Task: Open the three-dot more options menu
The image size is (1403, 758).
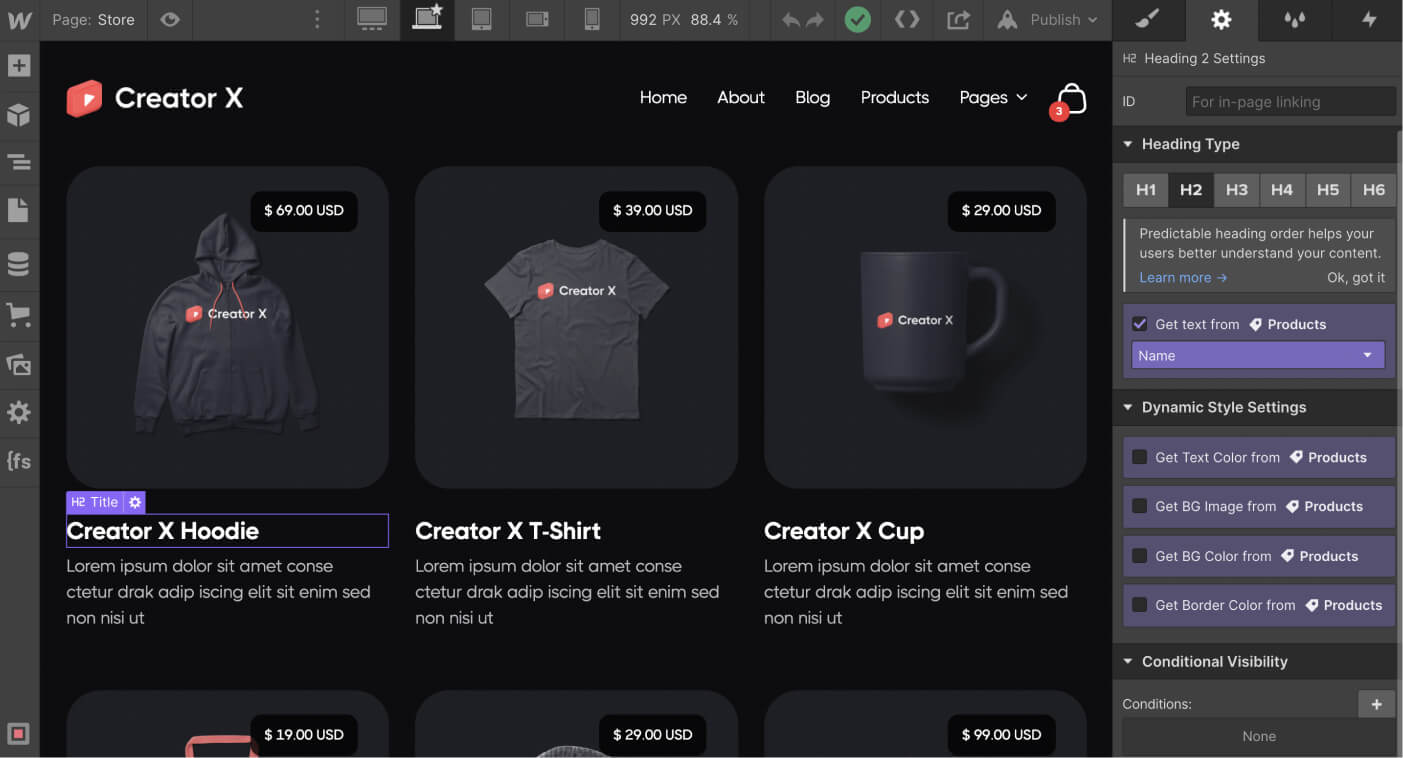Action: click(317, 20)
